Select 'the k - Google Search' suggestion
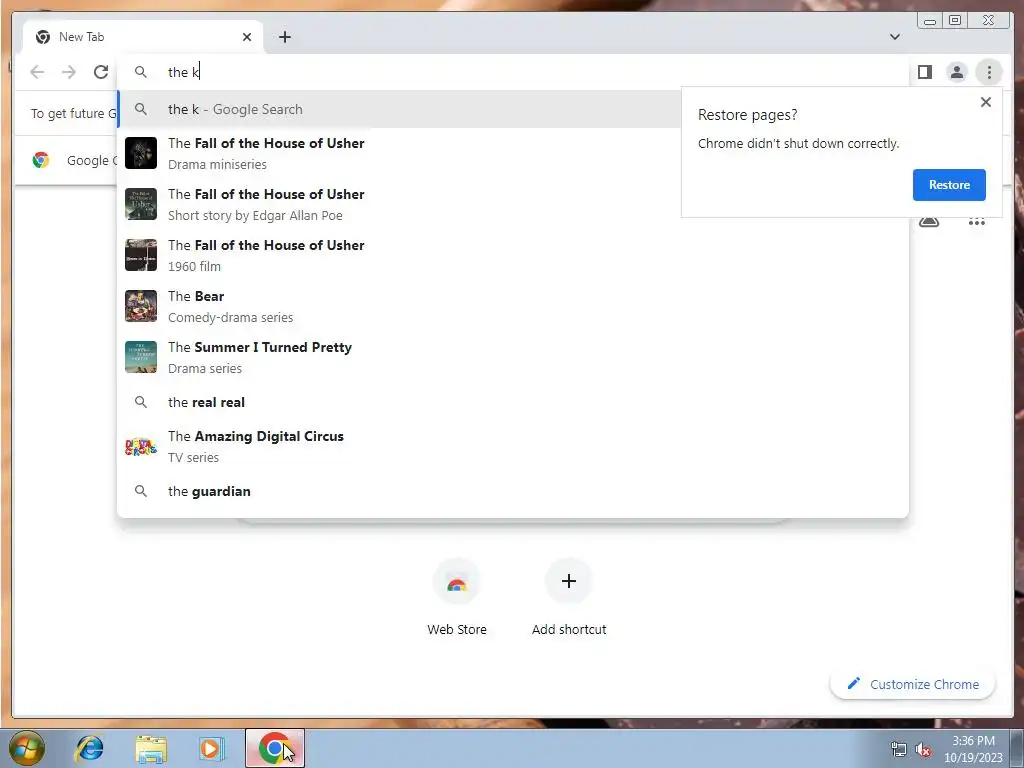The image size is (1024, 768). [399, 109]
